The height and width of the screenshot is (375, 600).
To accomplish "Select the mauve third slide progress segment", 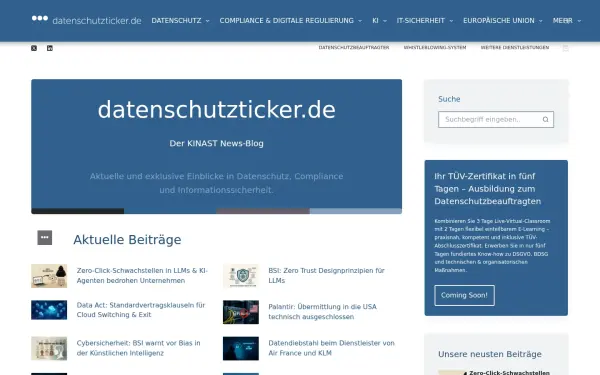I will pyautogui.click(x=263, y=211).
